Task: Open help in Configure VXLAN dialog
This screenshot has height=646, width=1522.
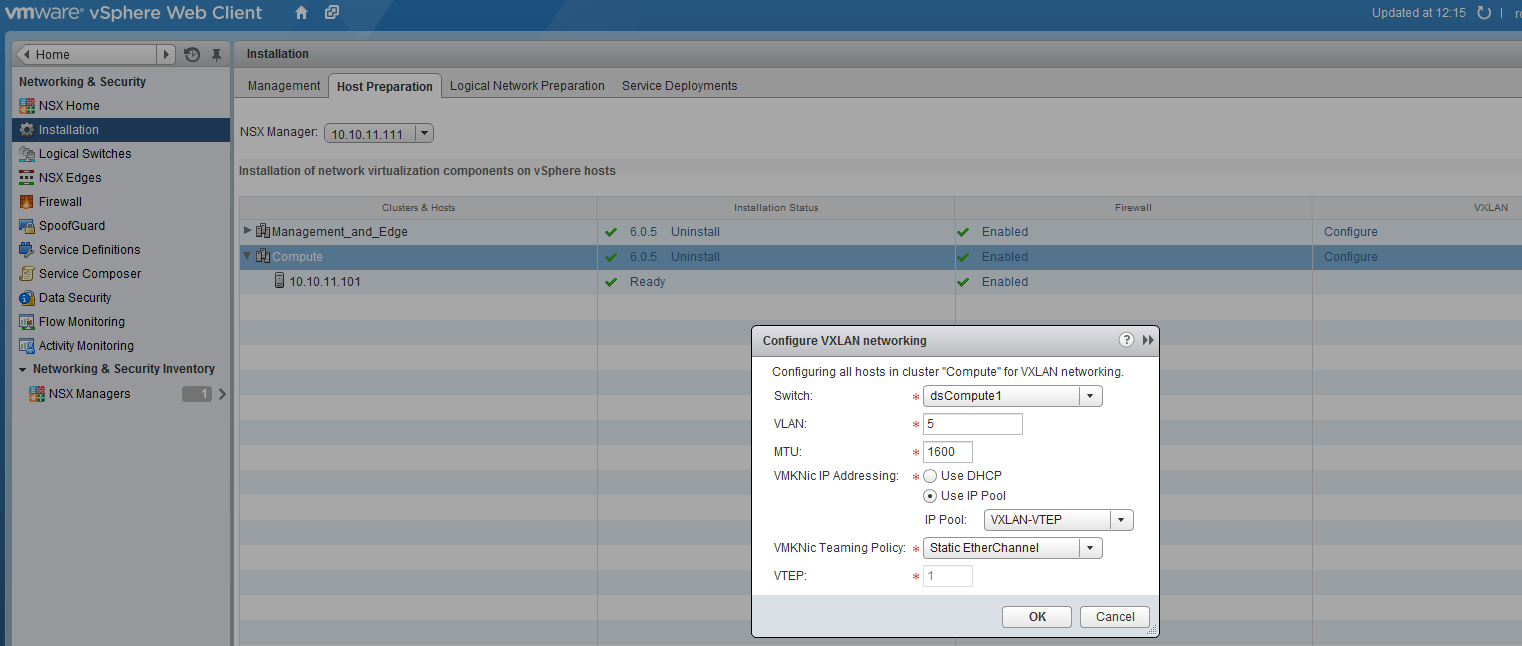Action: click(1126, 340)
